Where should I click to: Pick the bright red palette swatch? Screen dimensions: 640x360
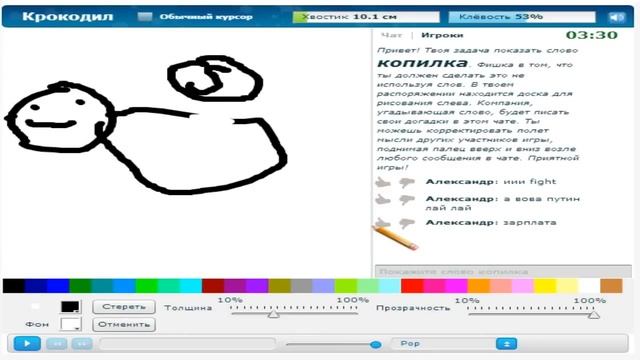[x=412, y=286]
